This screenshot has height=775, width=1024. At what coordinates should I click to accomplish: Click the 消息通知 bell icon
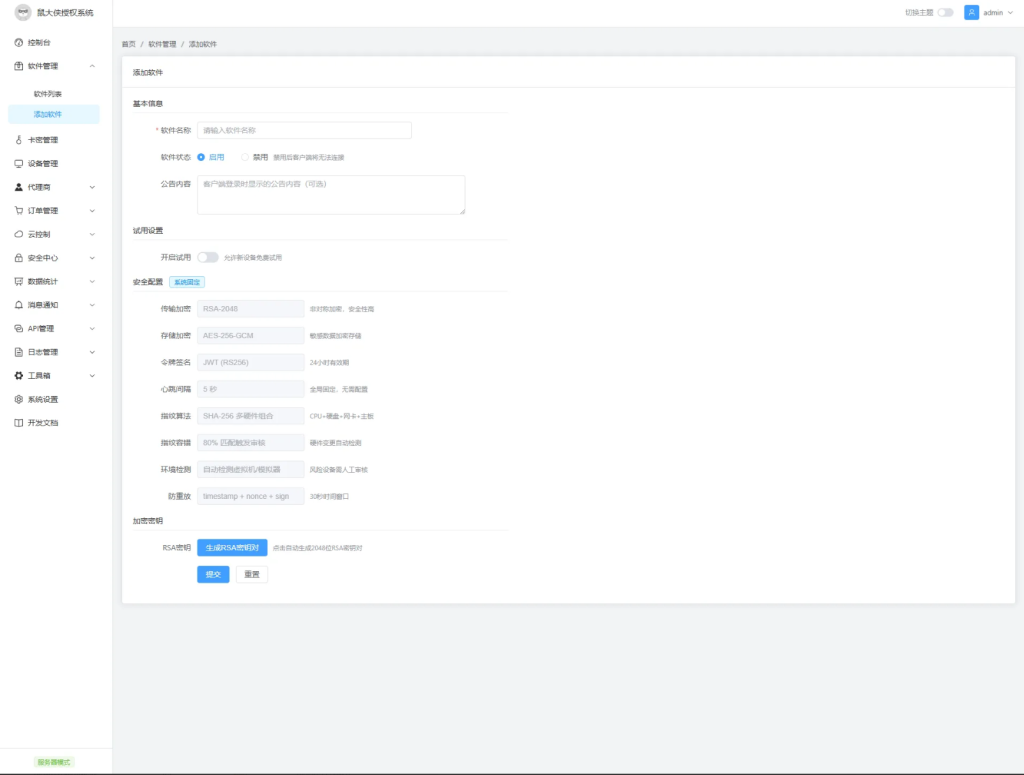[x=19, y=305]
